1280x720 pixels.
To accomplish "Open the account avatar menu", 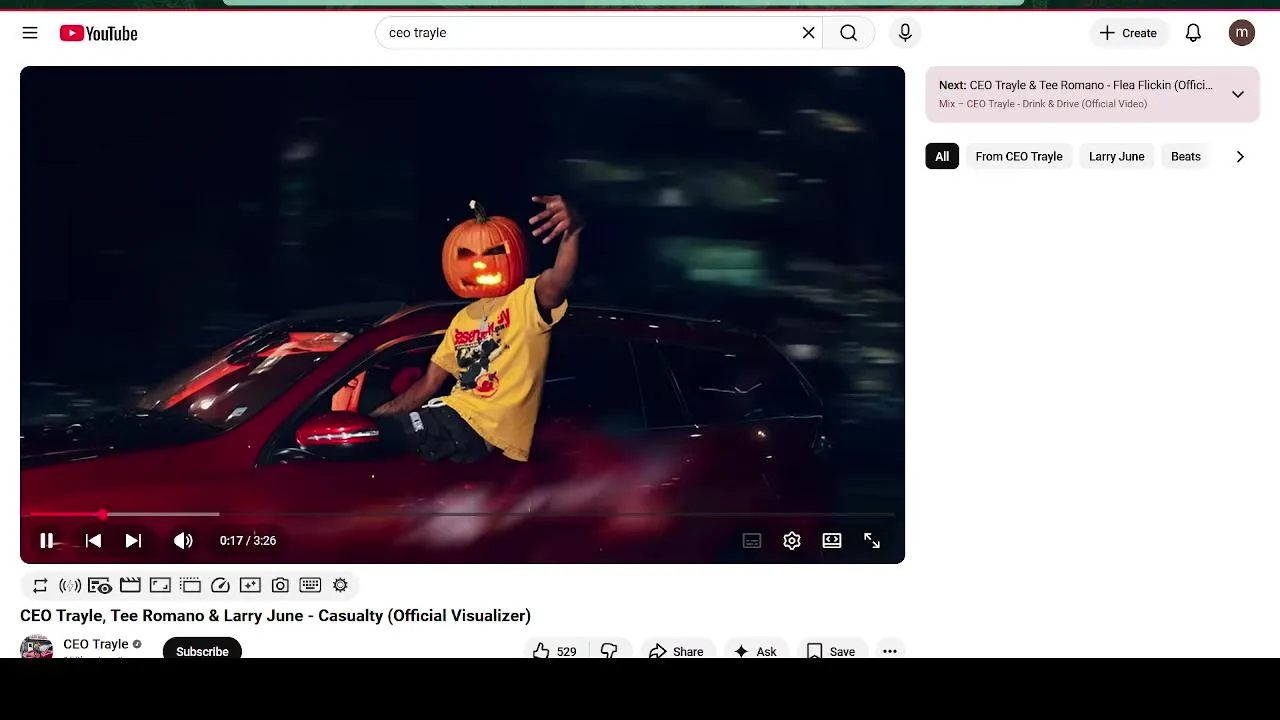I will coord(1242,33).
